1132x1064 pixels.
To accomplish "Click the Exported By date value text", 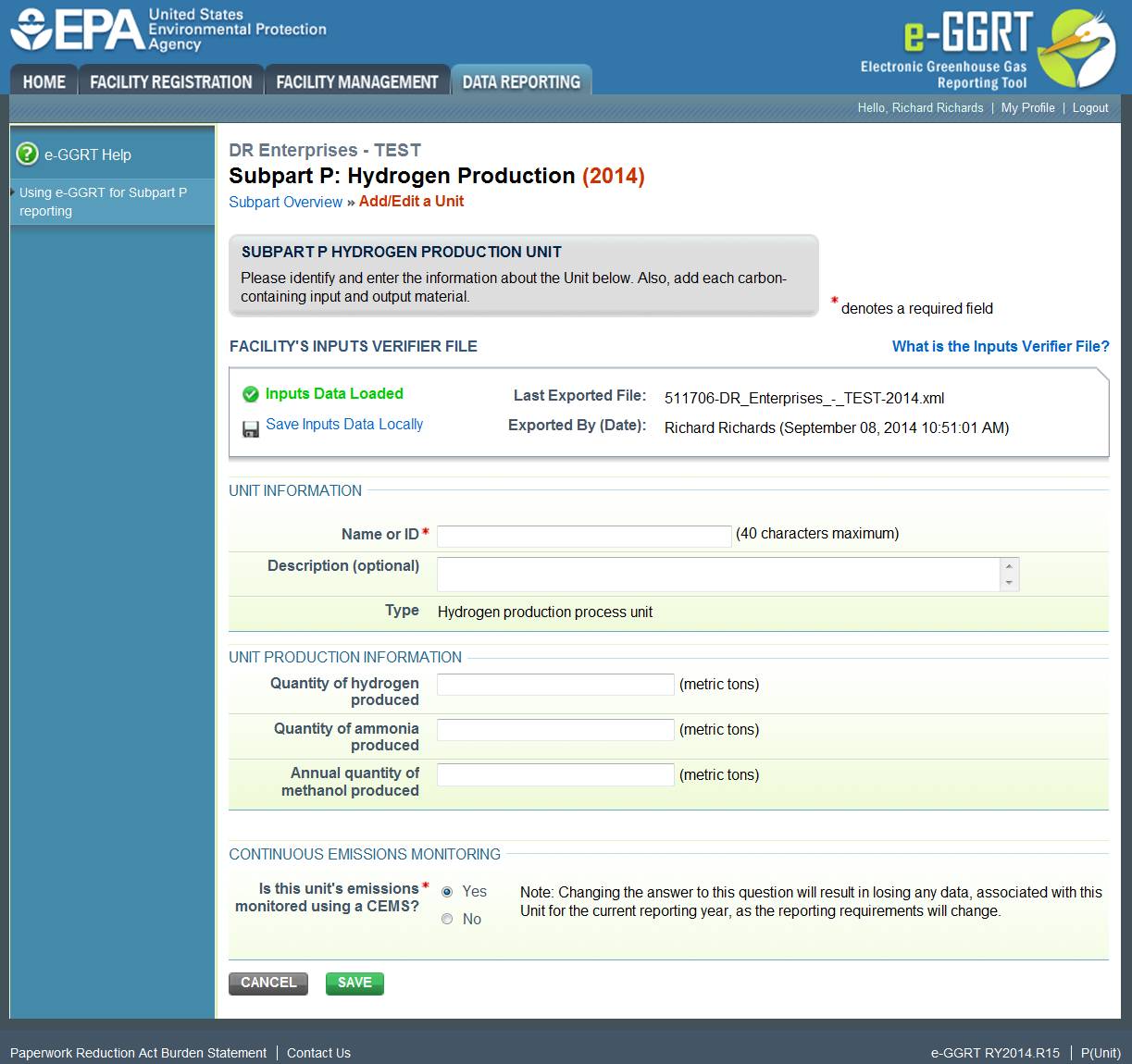I will tap(837, 427).
